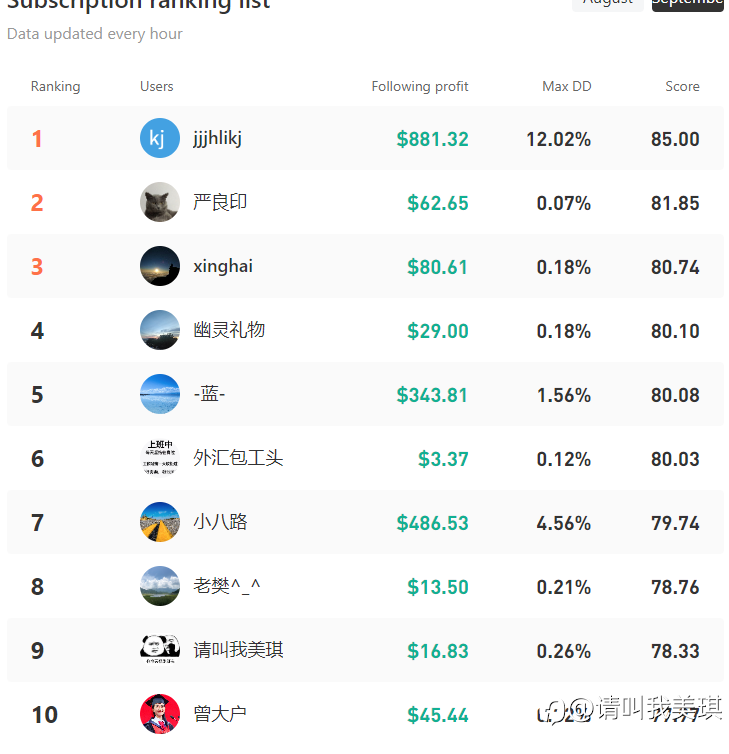The image size is (729, 754).
Task: Click the blue lake avatar of -蓝-
Action: click(x=160, y=394)
